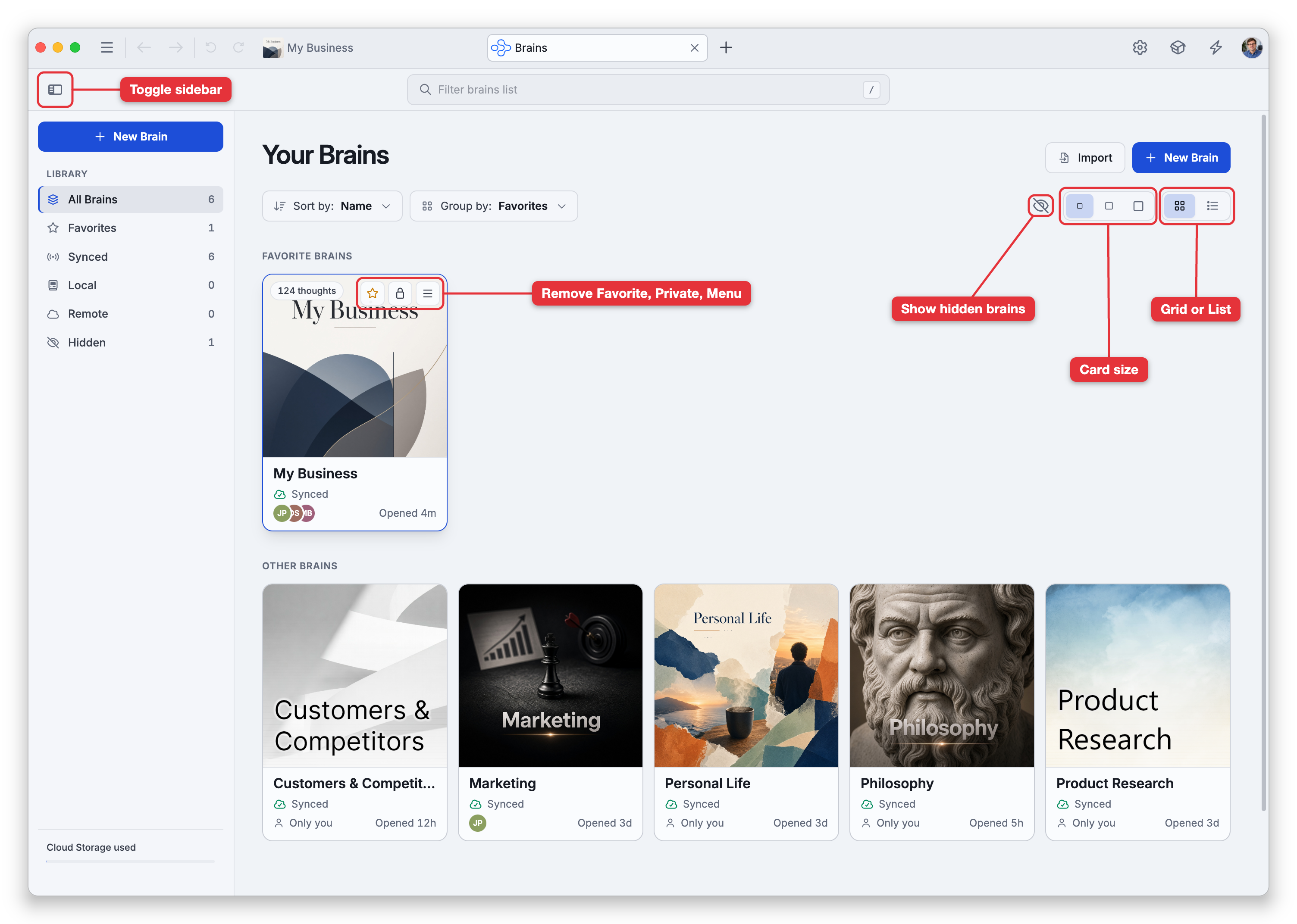Click the JP avatar on Marketing card
The image size is (1297, 924).
(477, 823)
